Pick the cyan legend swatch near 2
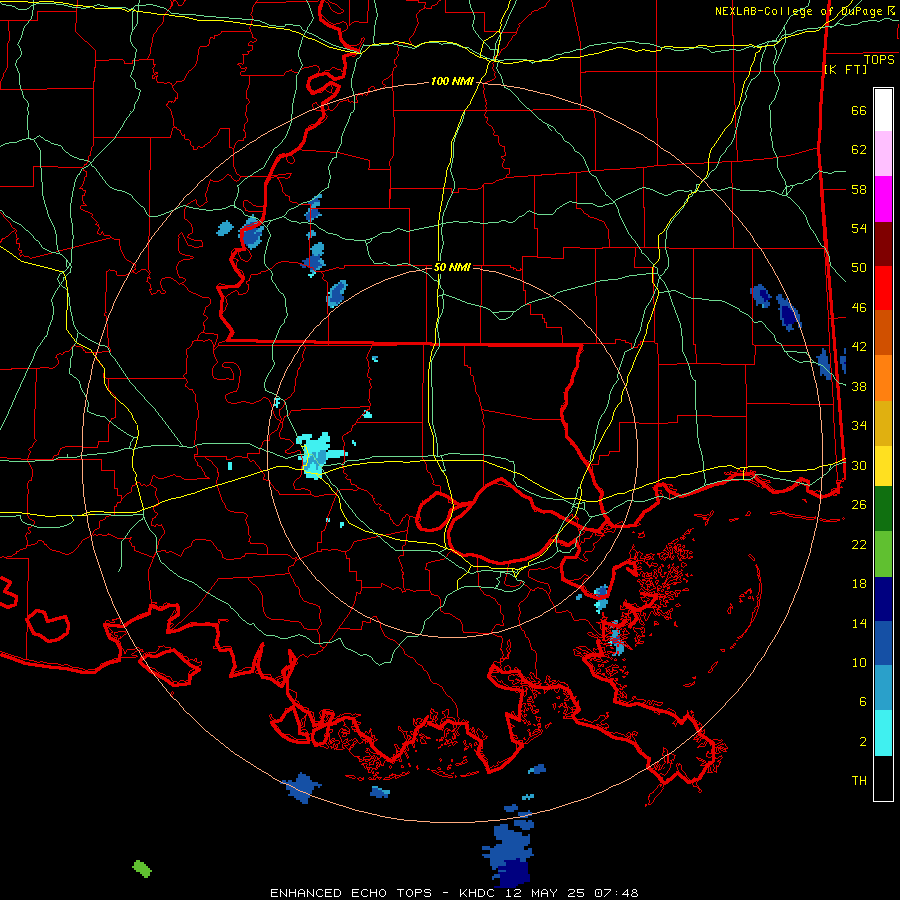The image size is (900, 900). click(x=883, y=733)
